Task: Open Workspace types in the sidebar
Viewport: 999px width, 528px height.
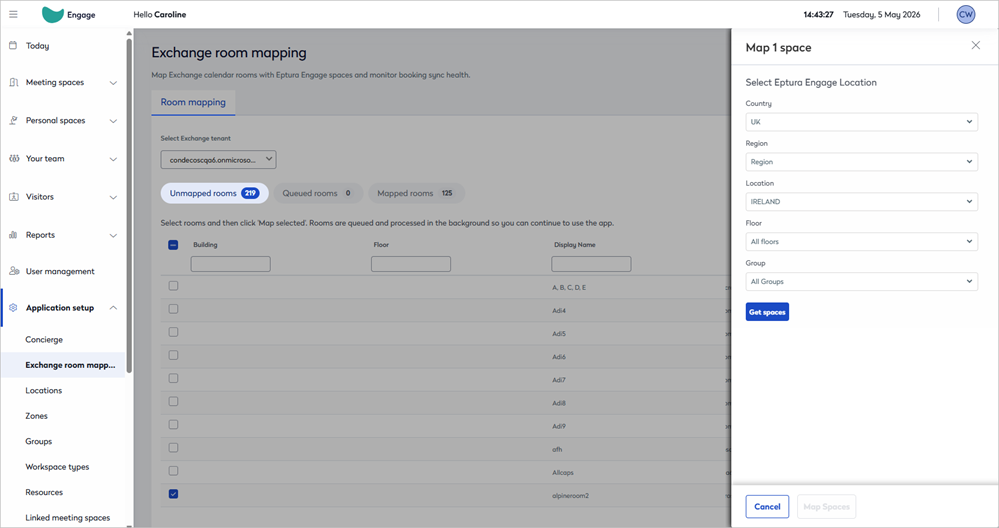Action: (57, 467)
